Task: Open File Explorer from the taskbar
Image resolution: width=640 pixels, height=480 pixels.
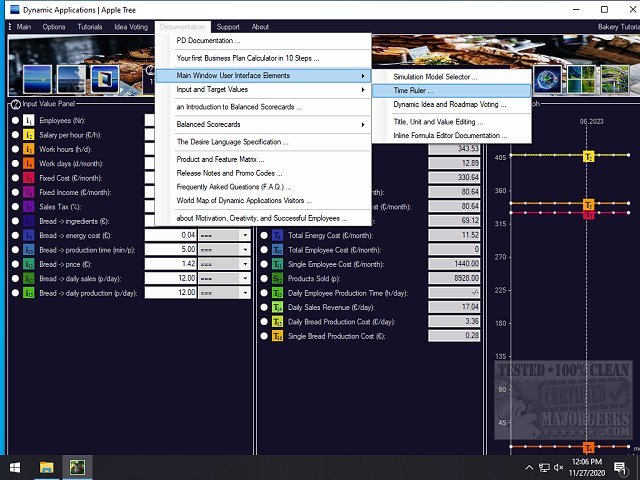Action: pos(47,467)
